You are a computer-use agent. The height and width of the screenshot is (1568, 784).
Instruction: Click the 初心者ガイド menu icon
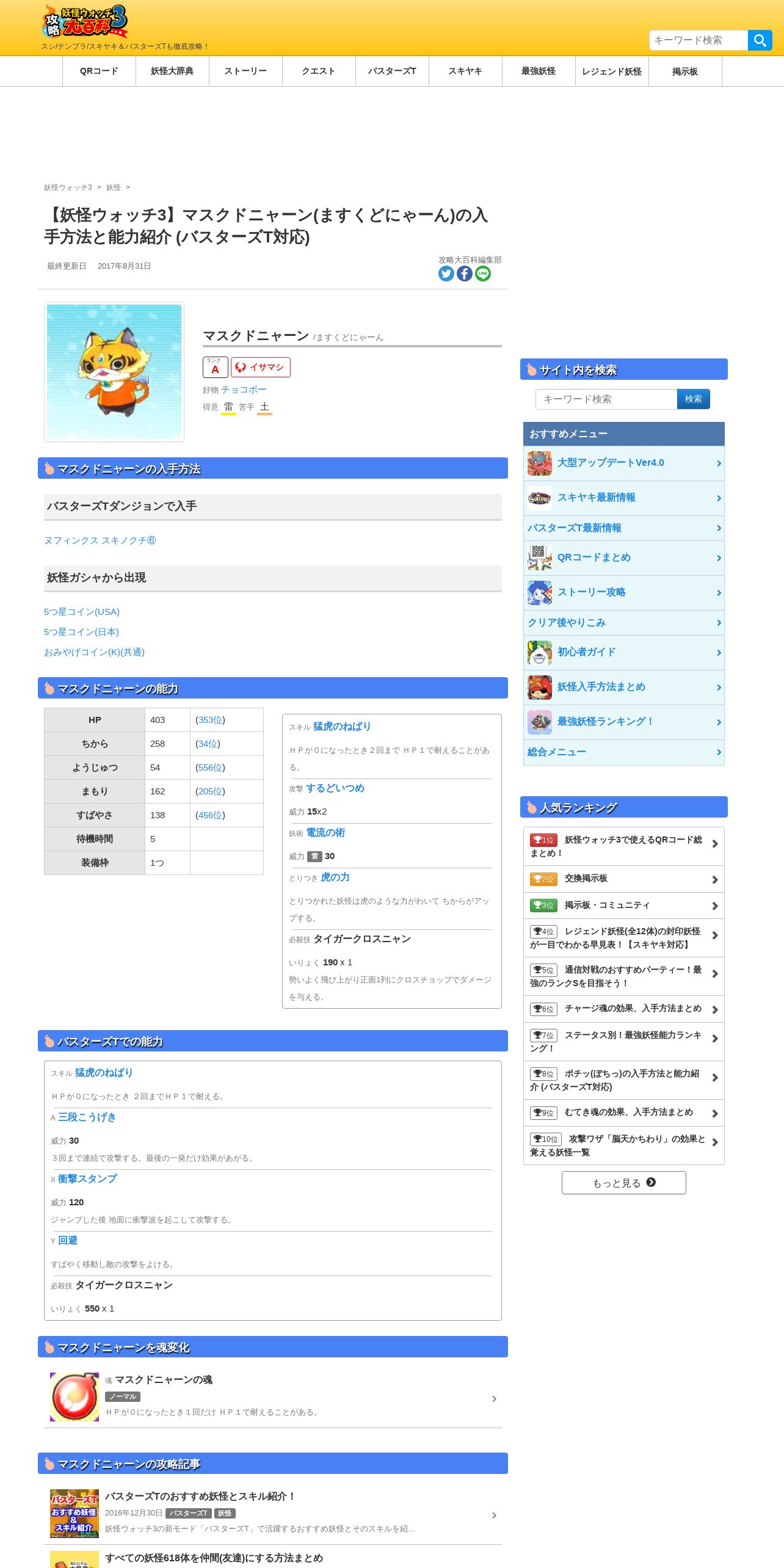click(x=540, y=653)
